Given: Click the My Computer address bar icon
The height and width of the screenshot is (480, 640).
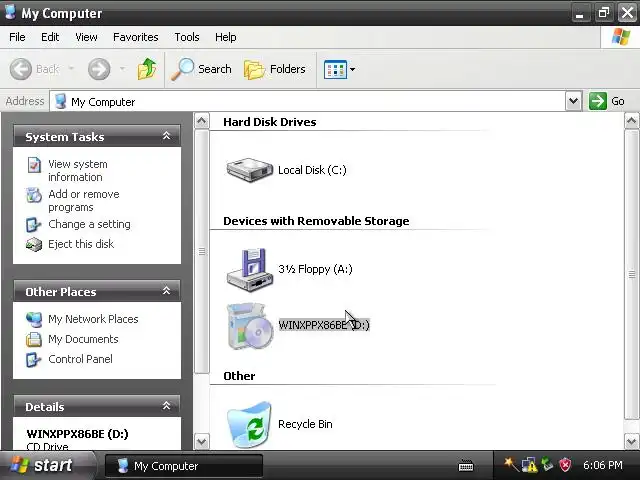Looking at the screenshot, I should point(60,101).
